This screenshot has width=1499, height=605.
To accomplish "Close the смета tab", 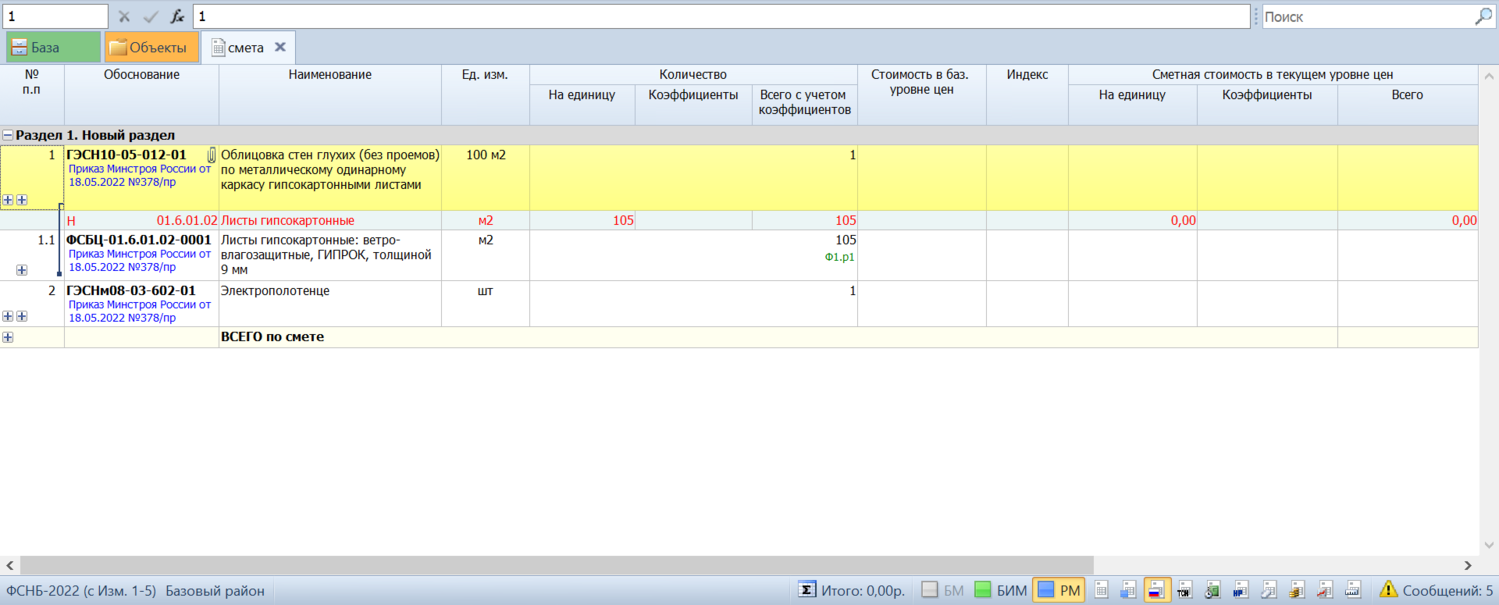I will point(281,47).
